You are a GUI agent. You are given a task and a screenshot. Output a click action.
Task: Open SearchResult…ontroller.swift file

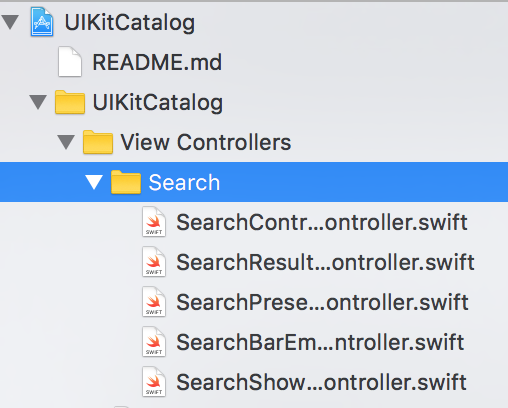(325, 262)
